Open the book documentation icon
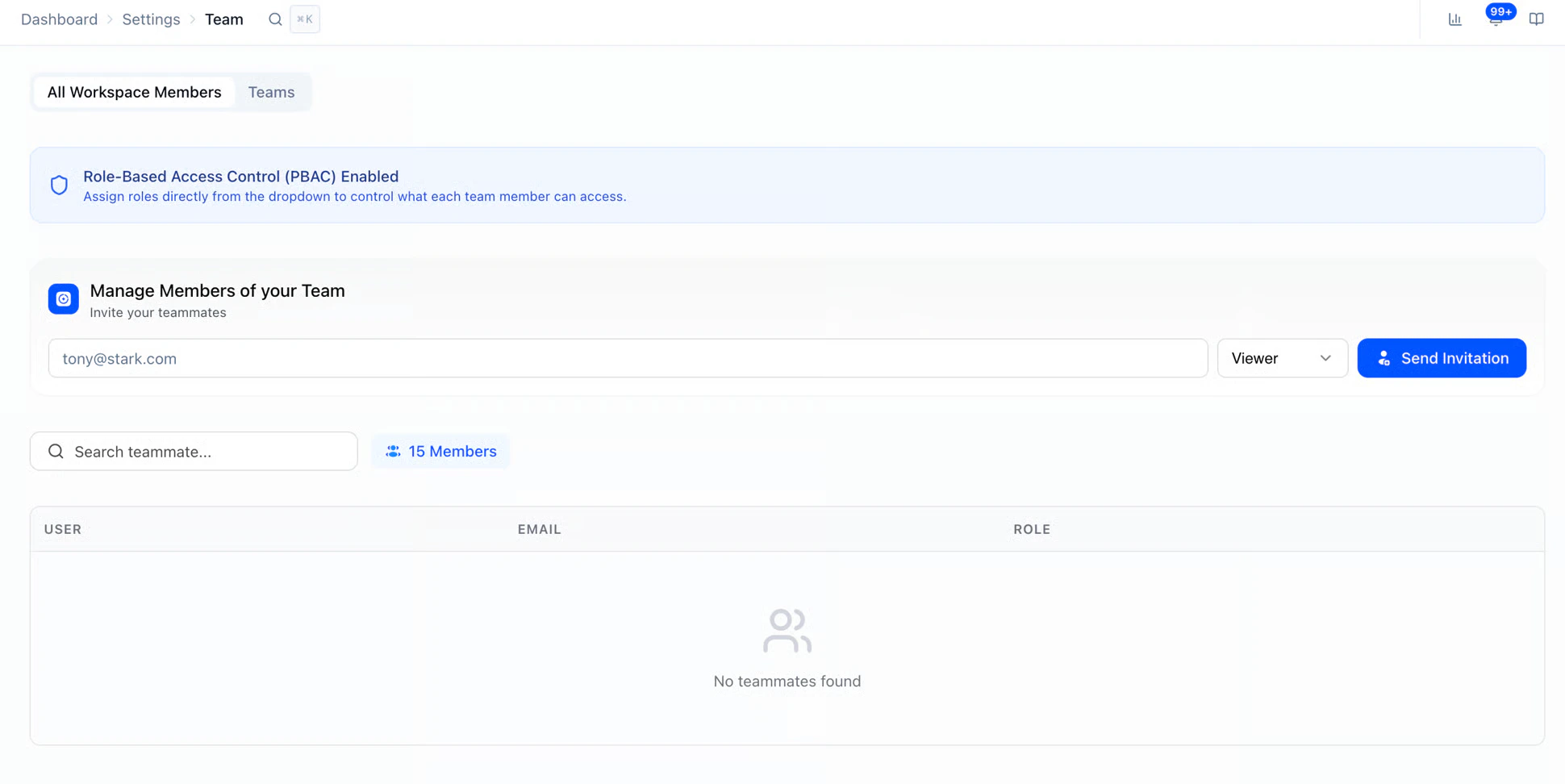Image resolution: width=1565 pixels, height=784 pixels. click(1536, 19)
